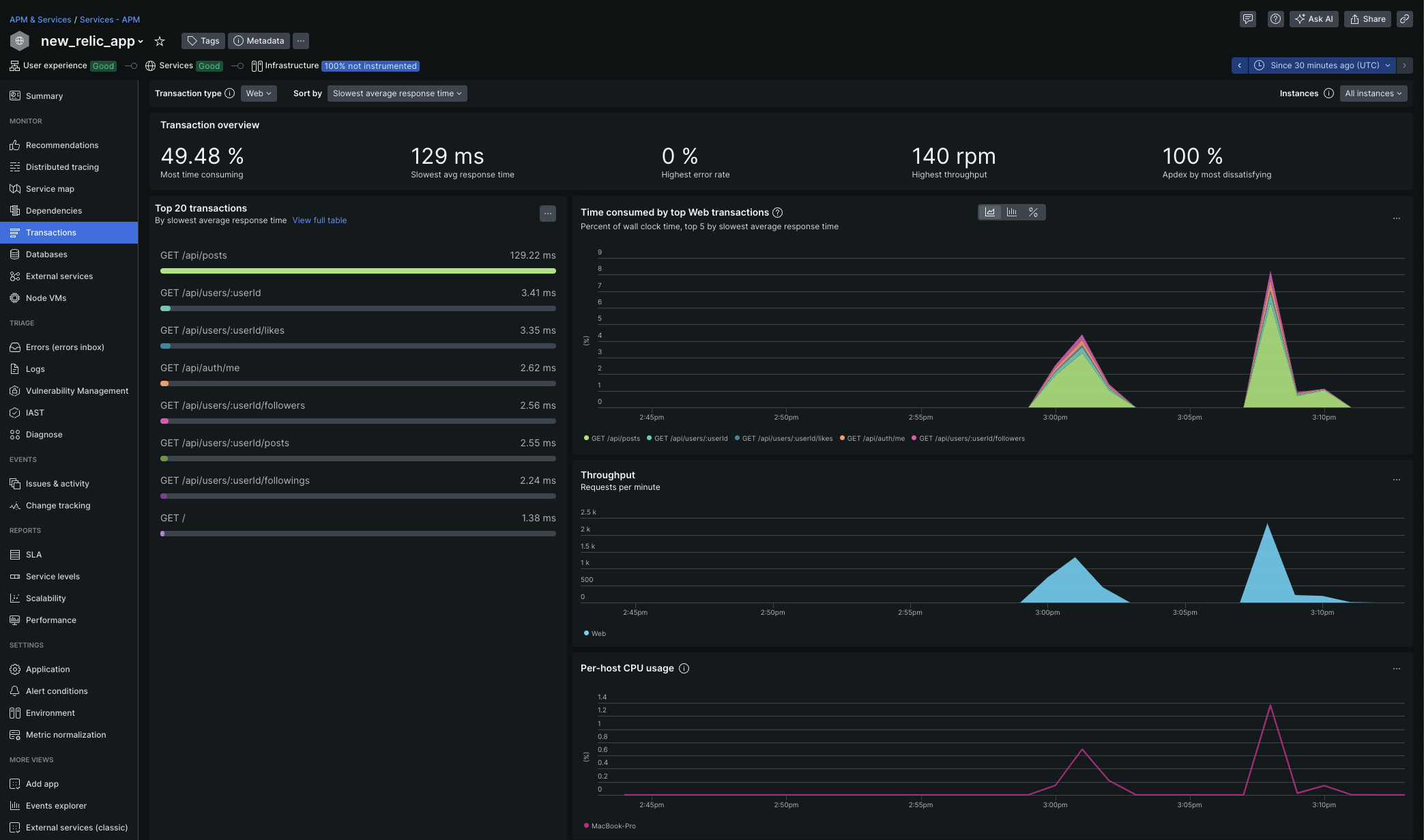Copy permalink using the link icon

pyautogui.click(x=1404, y=19)
